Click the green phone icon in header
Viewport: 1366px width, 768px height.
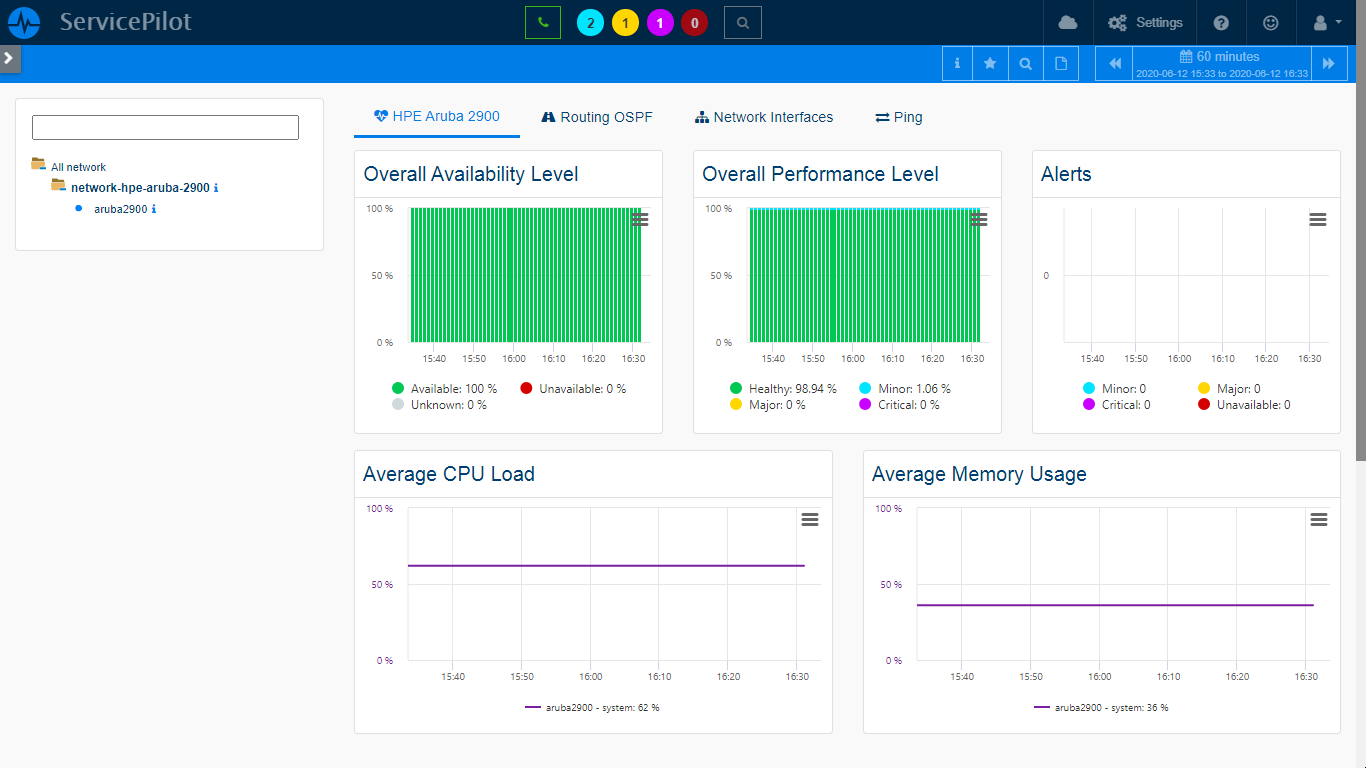coord(542,22)
